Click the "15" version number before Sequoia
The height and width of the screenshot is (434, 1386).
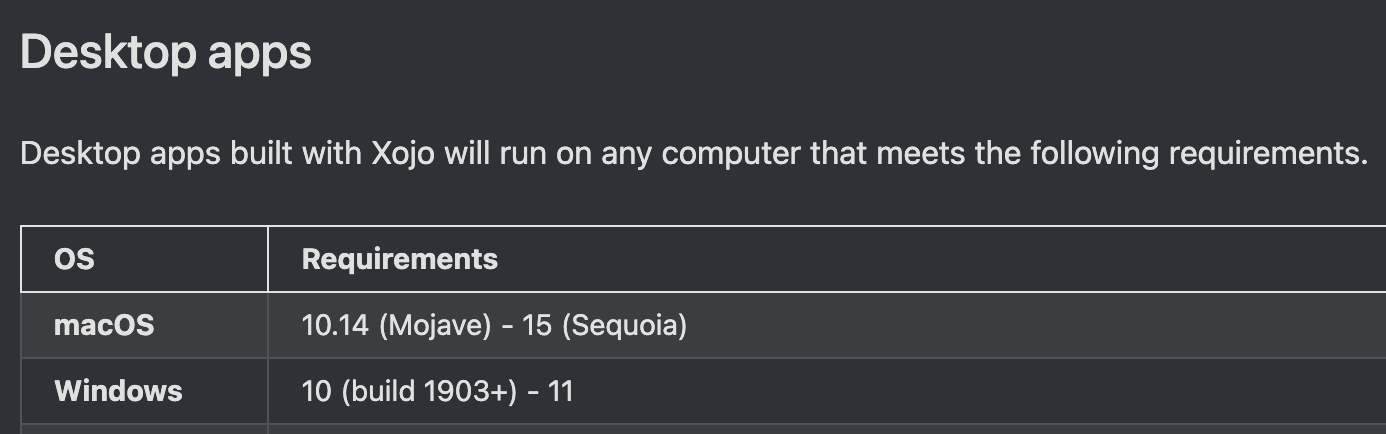coord(537,326)
